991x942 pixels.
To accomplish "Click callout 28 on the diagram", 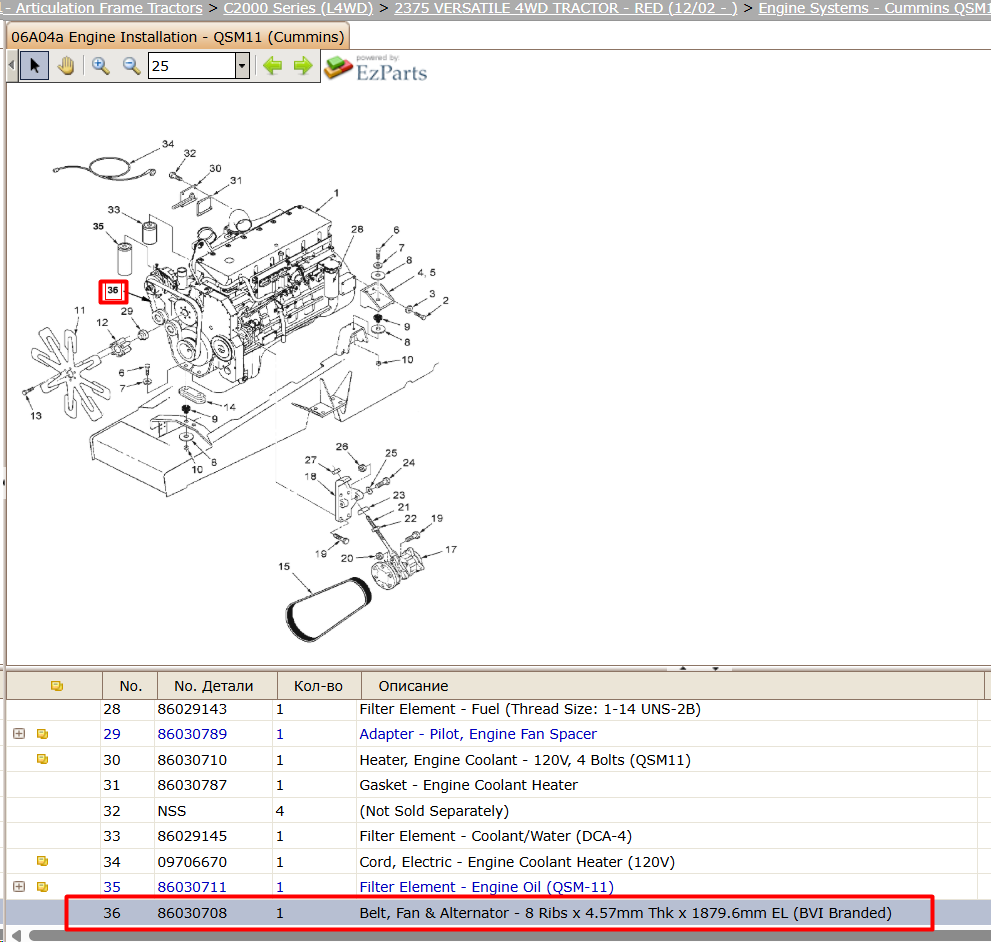I will tap(357, 229).
